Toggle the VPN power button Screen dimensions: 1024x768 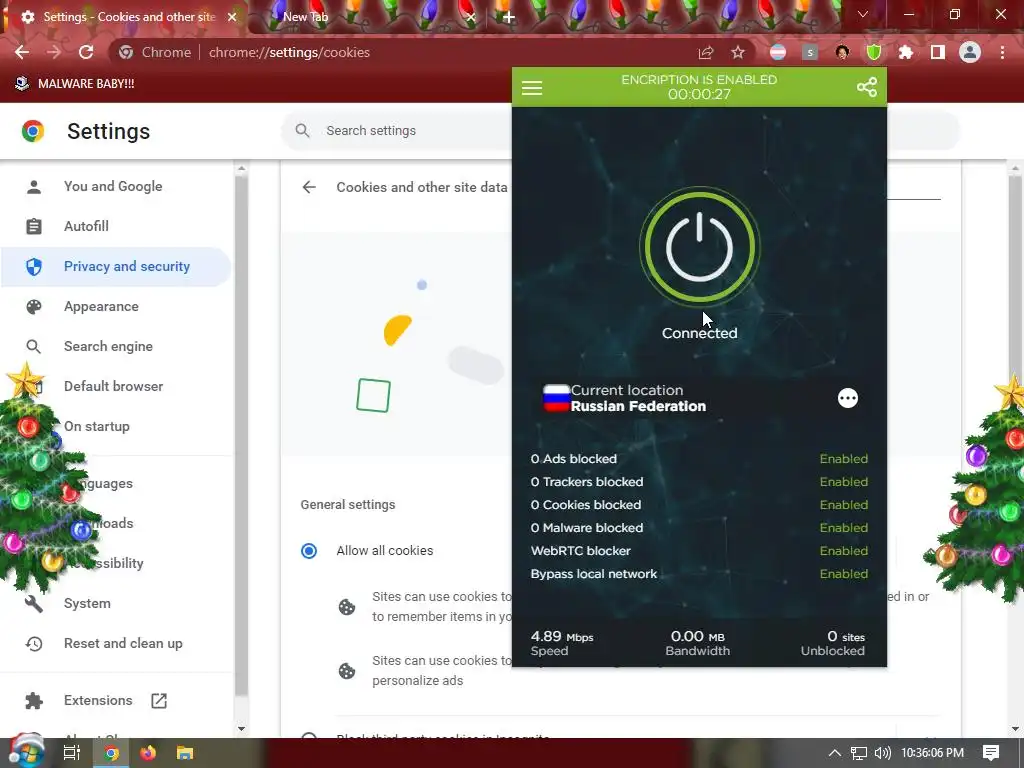pyautogui.click(x=699, y=248)
